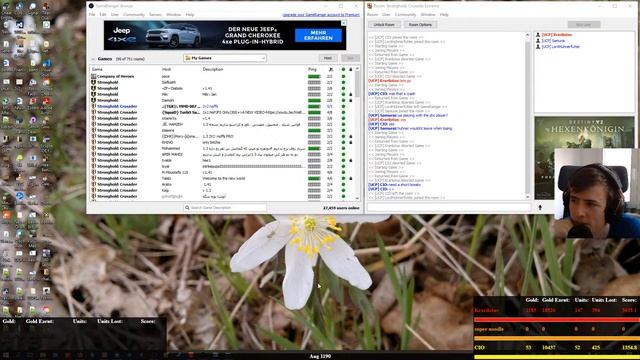Click the GameRanger title bar icon

tap(91, 6)
